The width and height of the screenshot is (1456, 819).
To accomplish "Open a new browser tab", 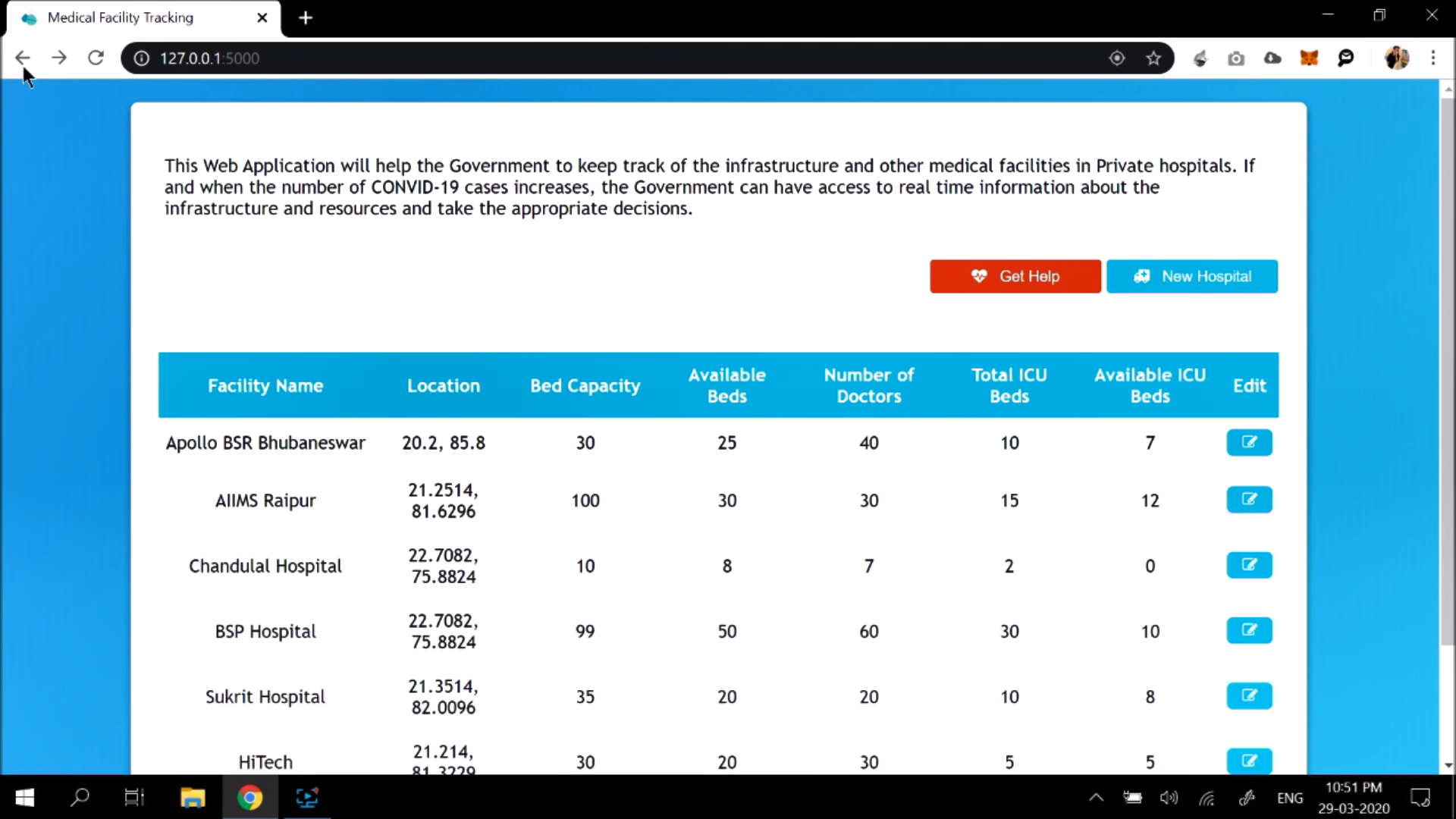I will [306, 17].
